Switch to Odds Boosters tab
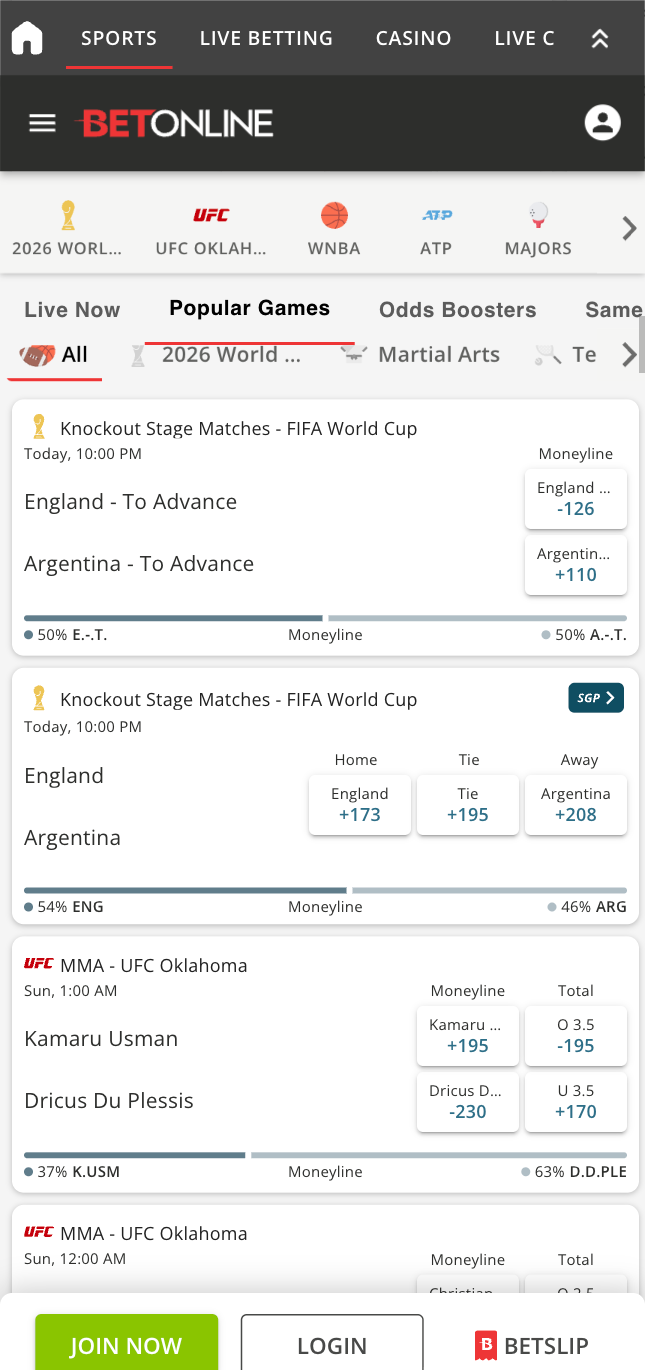This screenshot has width=646, height=1370. 458,310
